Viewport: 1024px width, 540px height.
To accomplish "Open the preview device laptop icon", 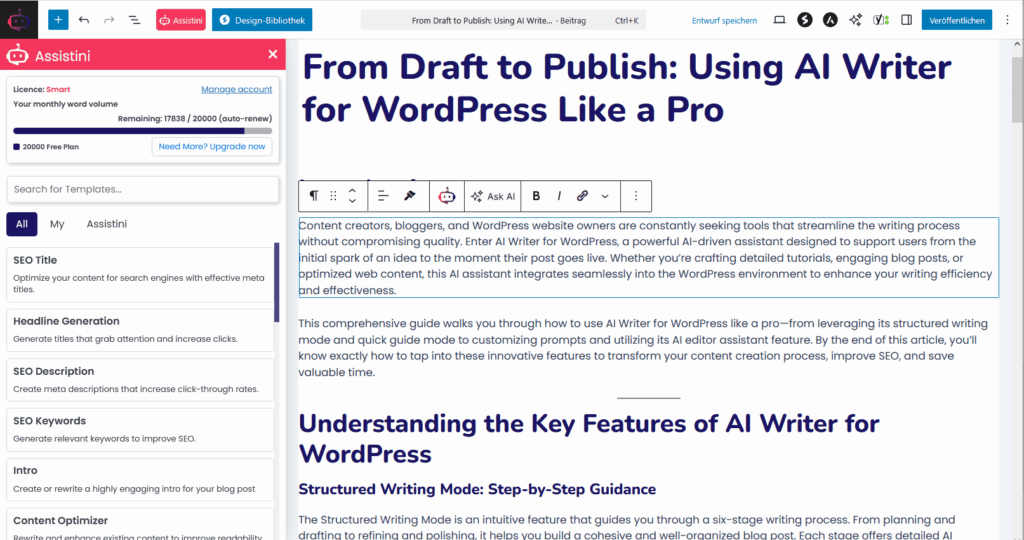I will (779, 20).
